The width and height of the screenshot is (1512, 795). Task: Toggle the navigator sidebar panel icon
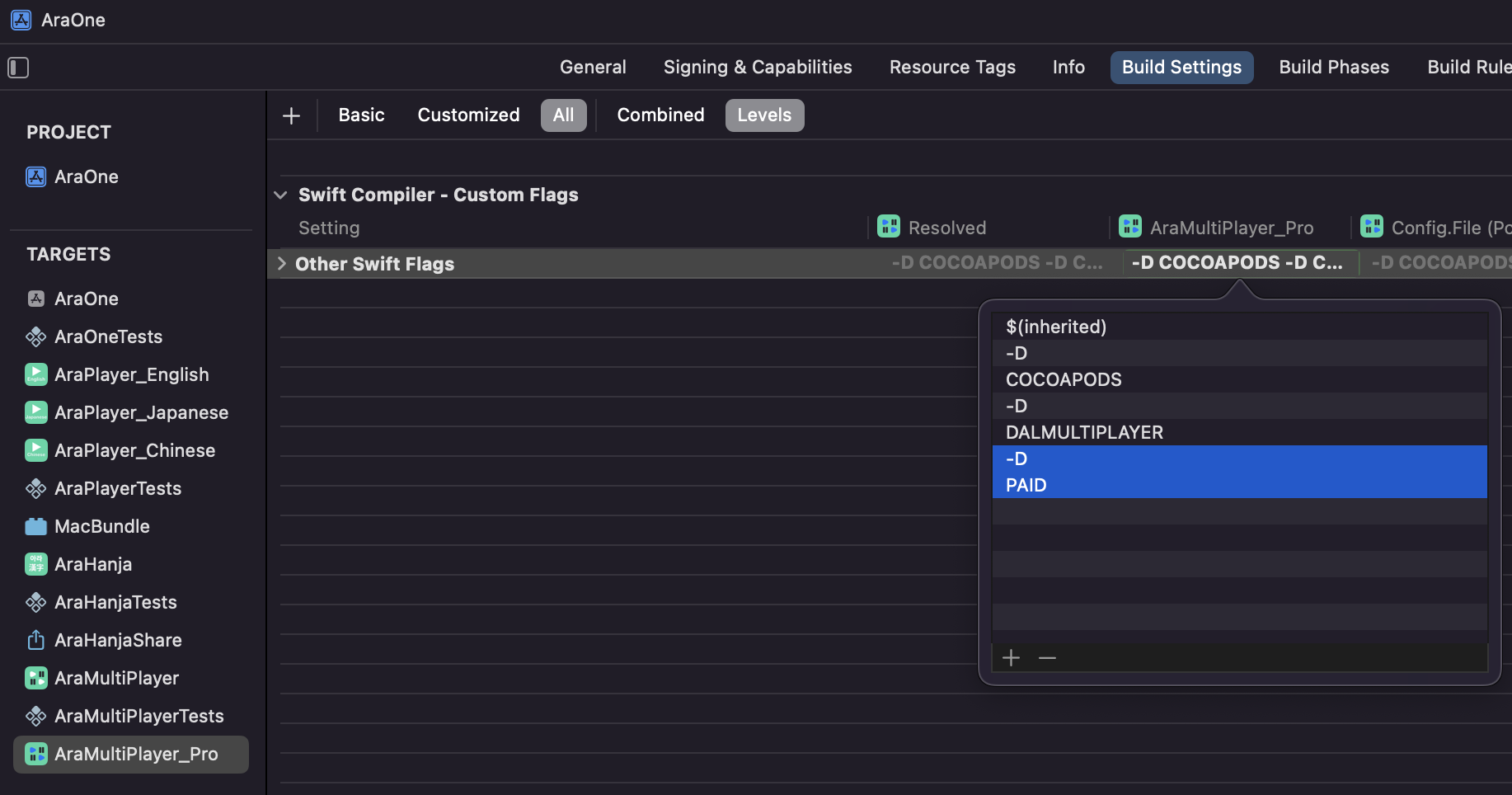18,68
